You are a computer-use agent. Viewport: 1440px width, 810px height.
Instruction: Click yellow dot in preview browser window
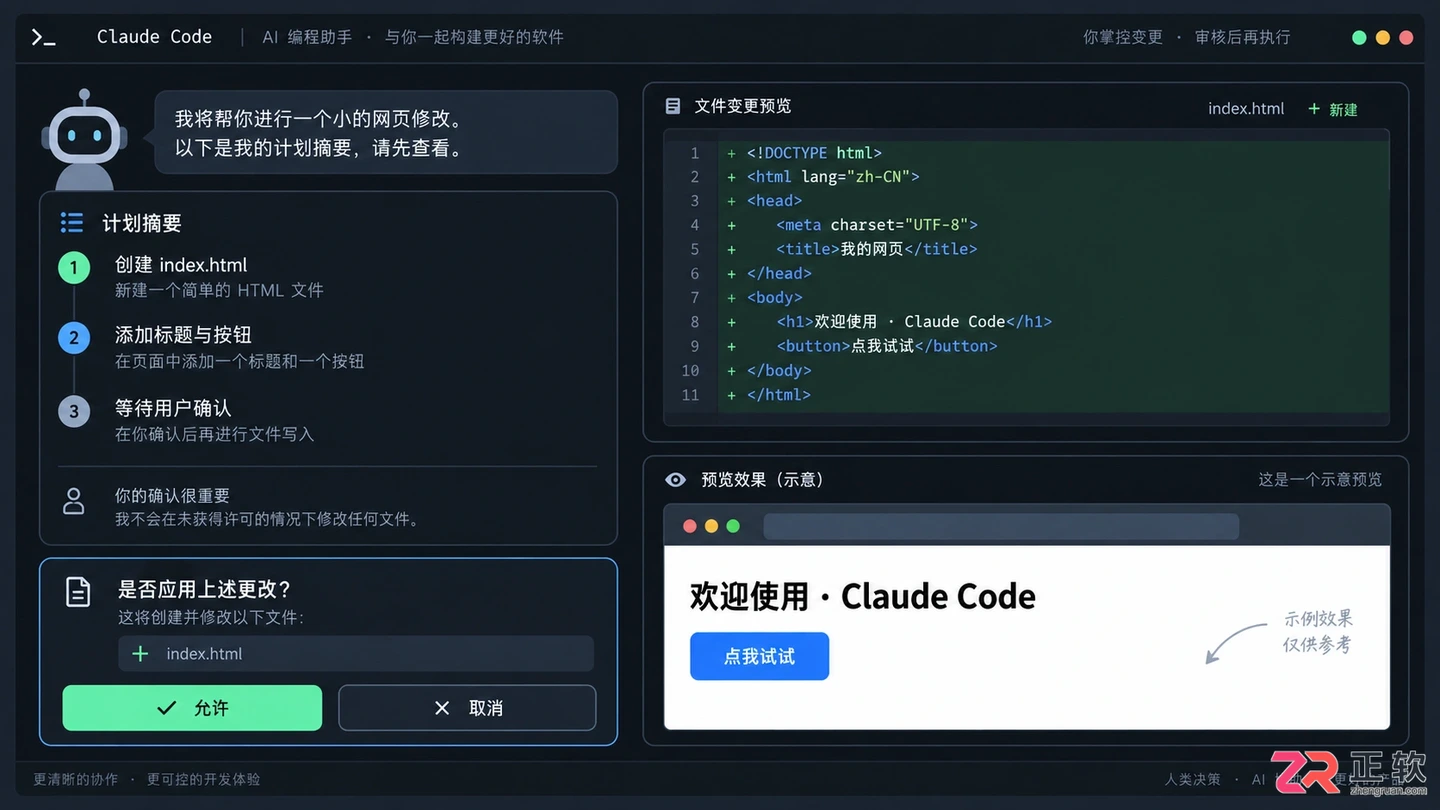click(x=711, y=526)
